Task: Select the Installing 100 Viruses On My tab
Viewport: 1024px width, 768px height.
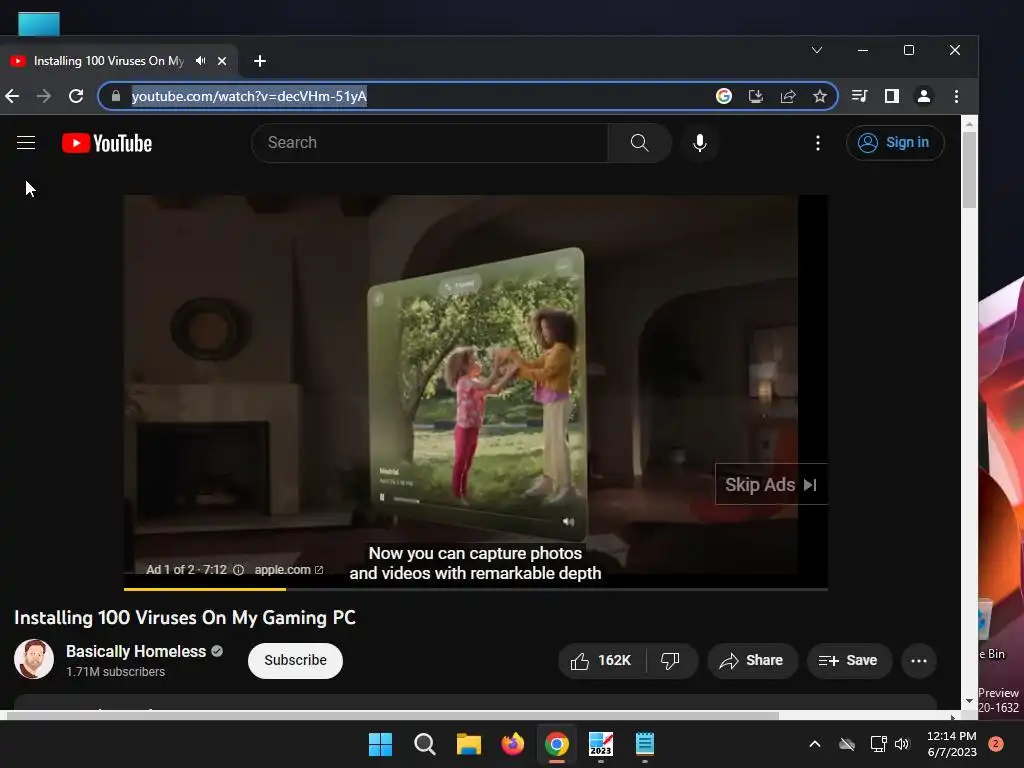Action: click(108, 61)
